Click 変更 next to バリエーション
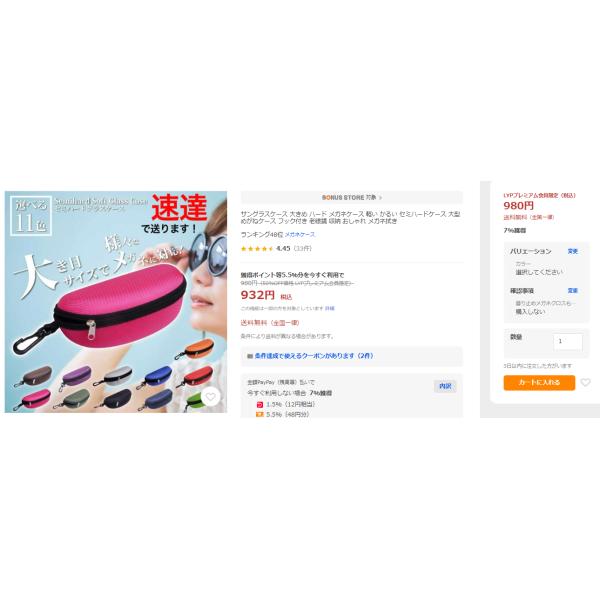The width and height of the screenshot is (600, 600). 572,251
